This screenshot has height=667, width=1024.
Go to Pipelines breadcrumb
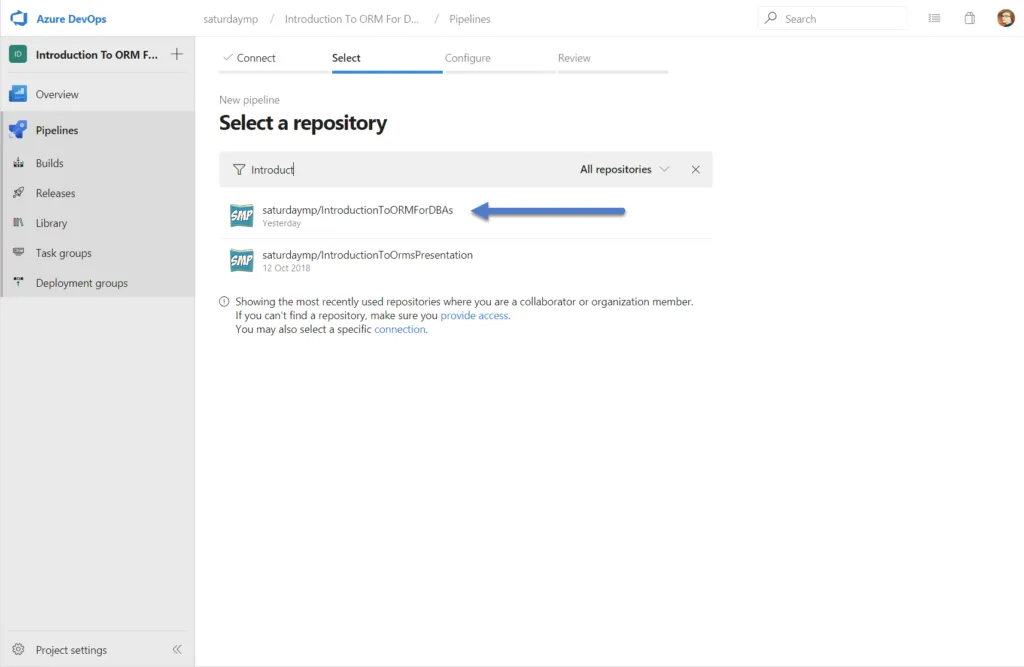[x=470, y=19]
